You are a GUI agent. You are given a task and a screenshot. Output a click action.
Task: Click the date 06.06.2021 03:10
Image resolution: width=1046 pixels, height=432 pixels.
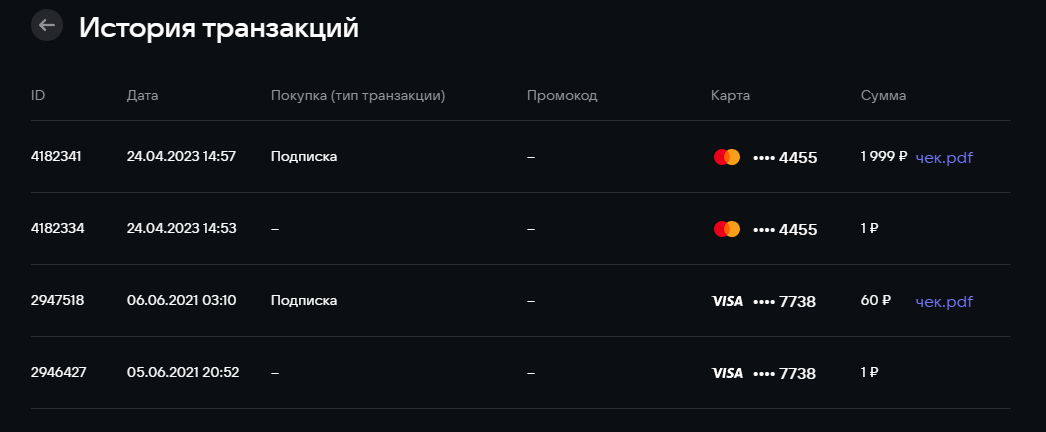point(181,301)
